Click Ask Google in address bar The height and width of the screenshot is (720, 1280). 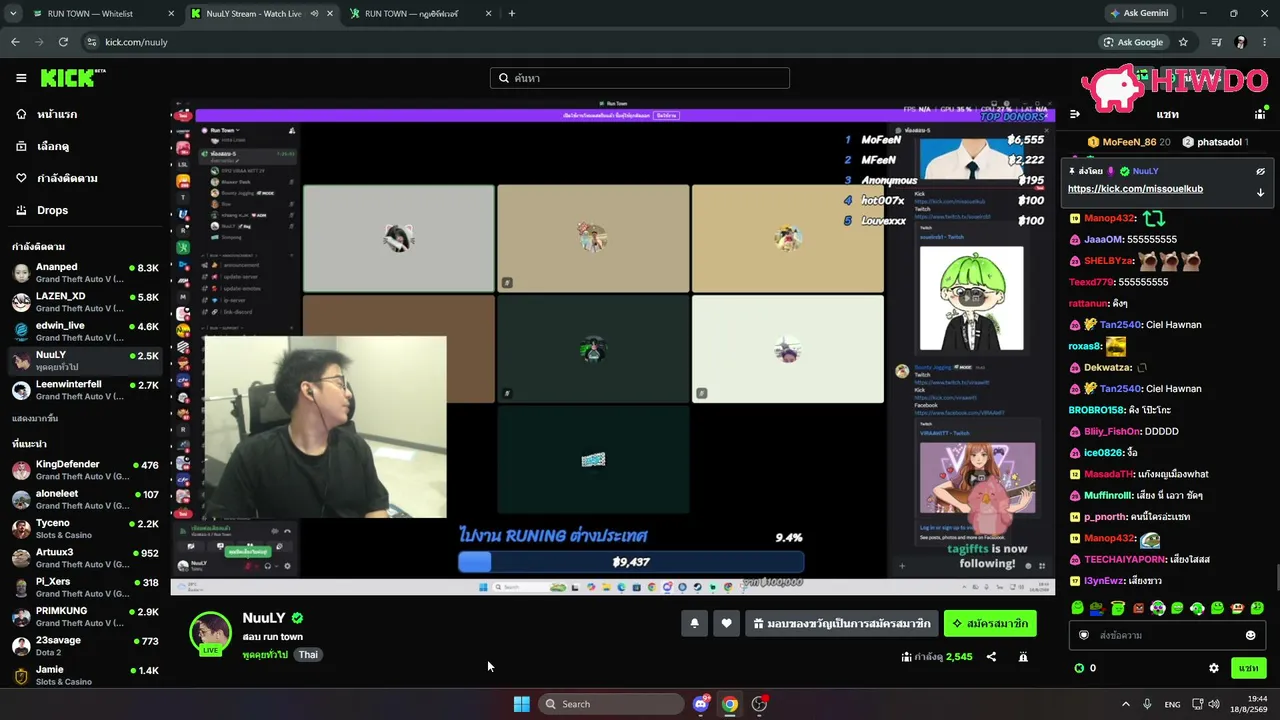point(1133,42)
